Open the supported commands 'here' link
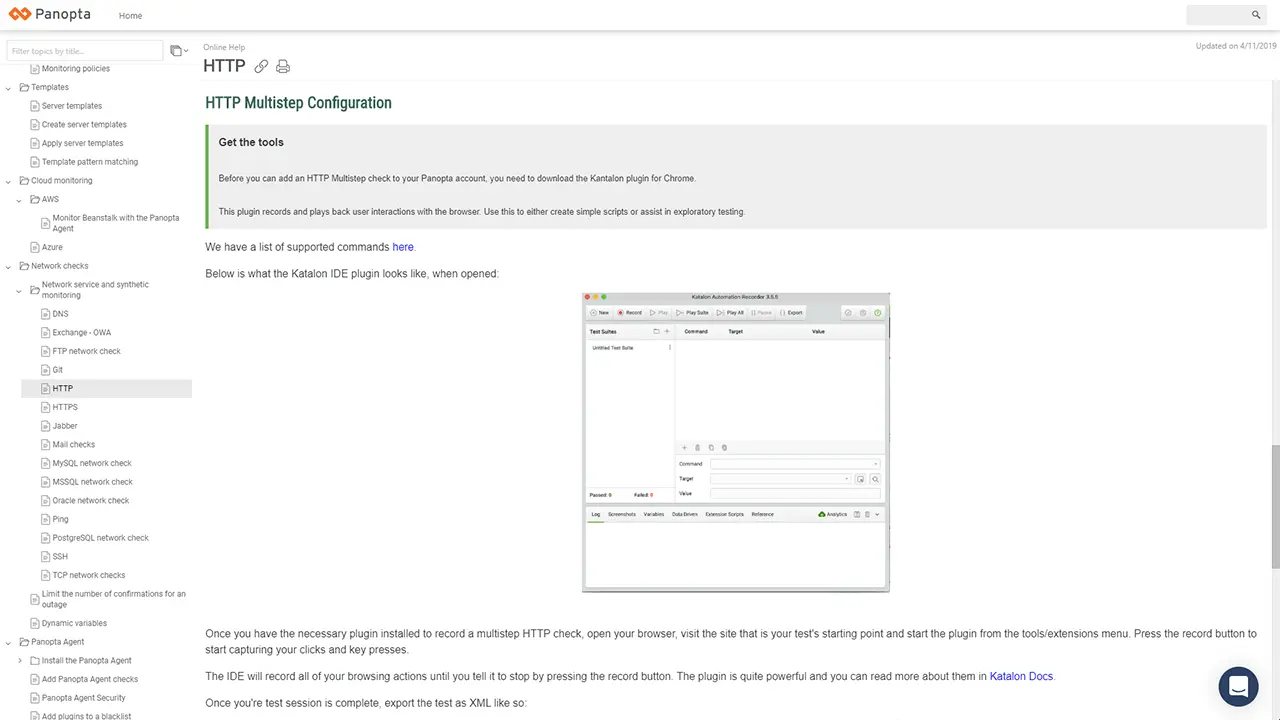Screen dimensions: 1280x720 [x=402, y=247]
